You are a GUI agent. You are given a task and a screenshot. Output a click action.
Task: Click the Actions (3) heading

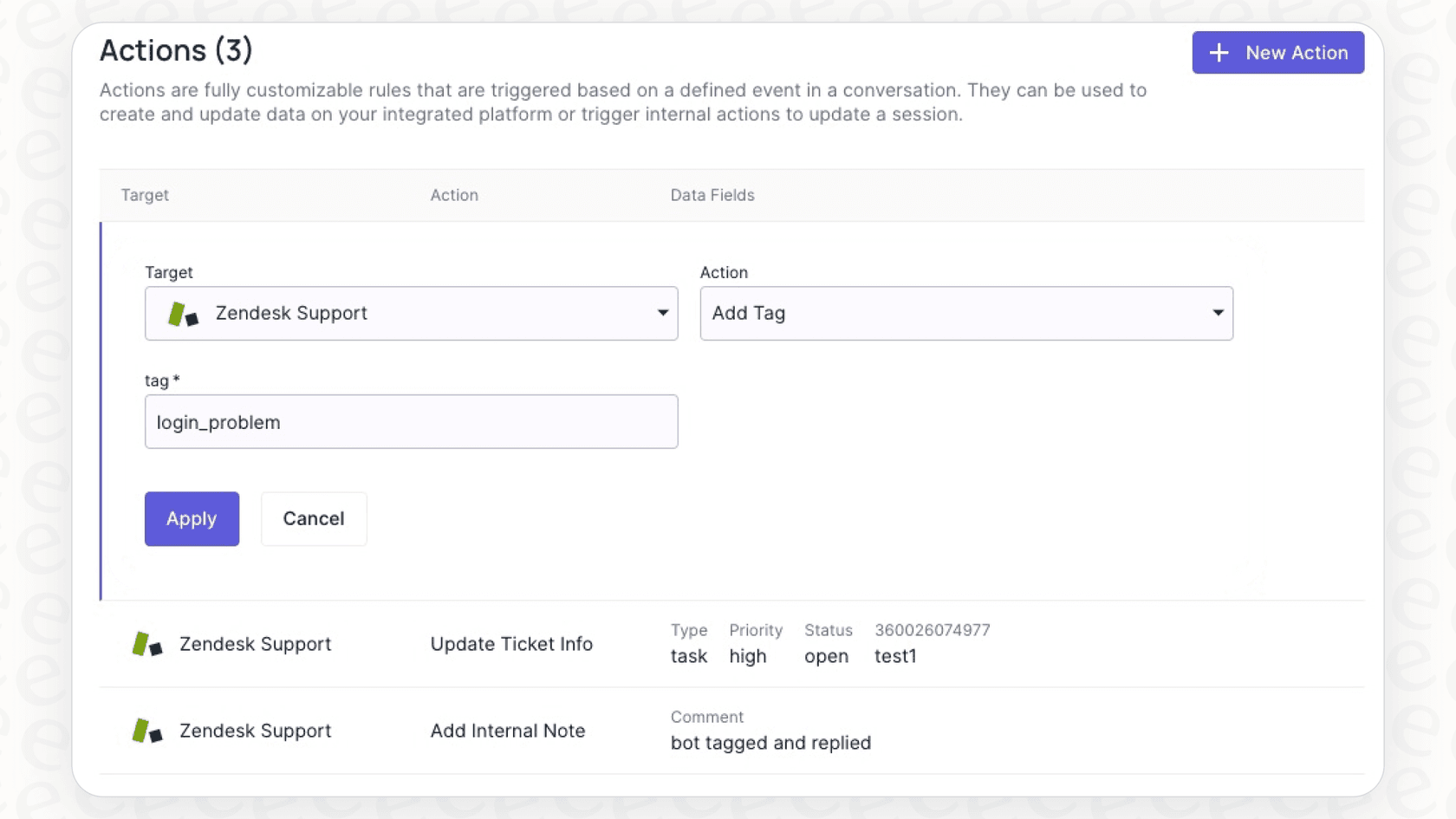(176, 50)
